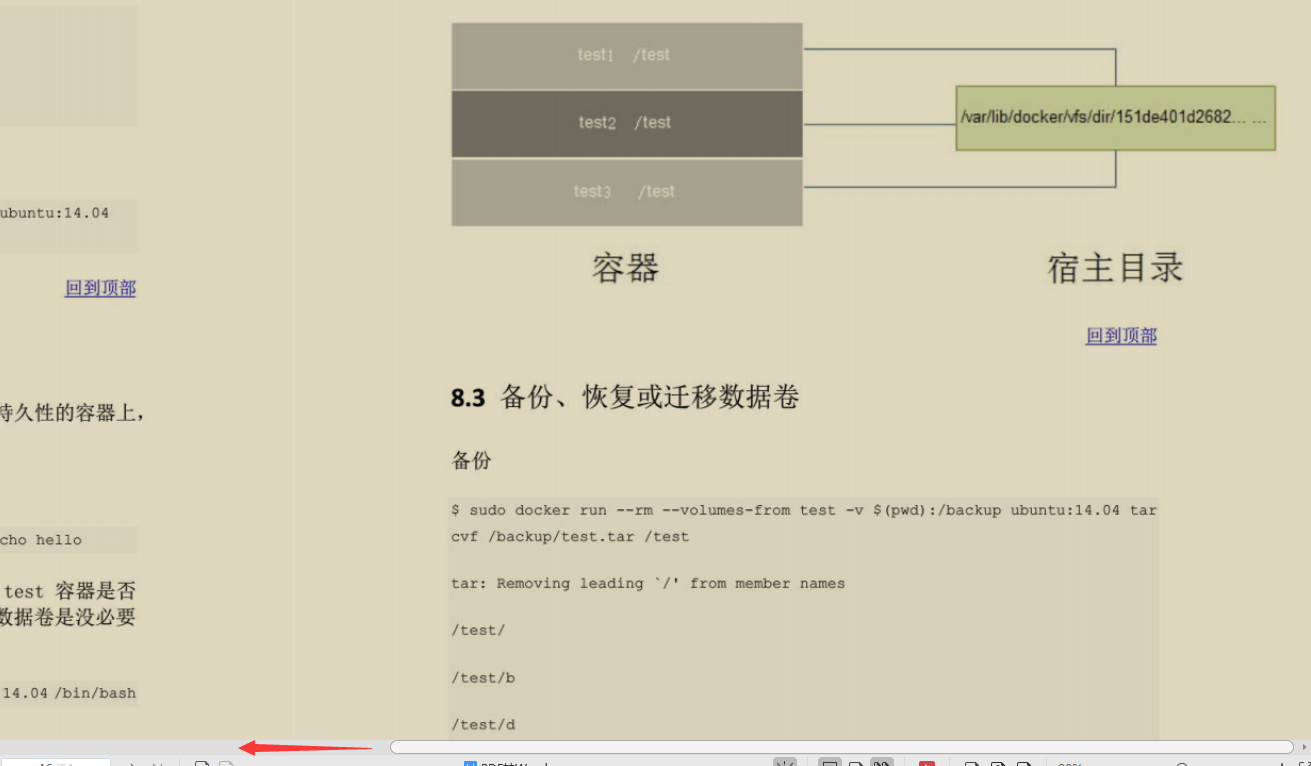Click the green /var/lib/docker path box in the diagram
Viewport: 1311px width, 766px height.
(x=1115, y=117)
